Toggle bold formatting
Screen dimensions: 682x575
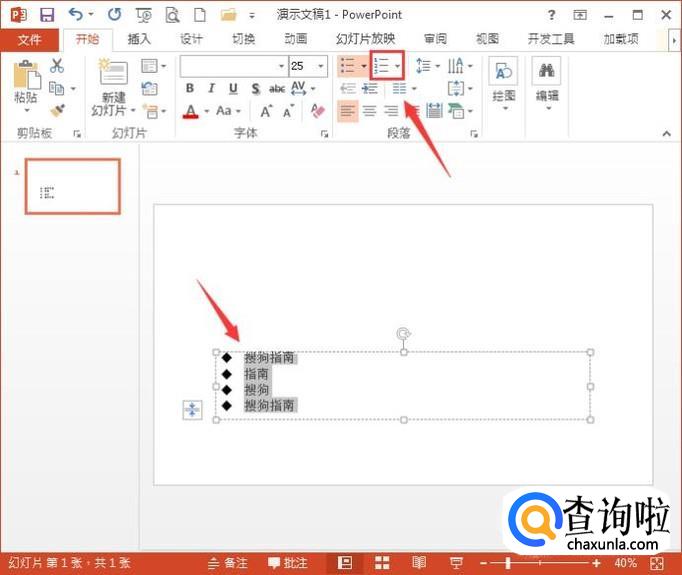tap(190, 89)
